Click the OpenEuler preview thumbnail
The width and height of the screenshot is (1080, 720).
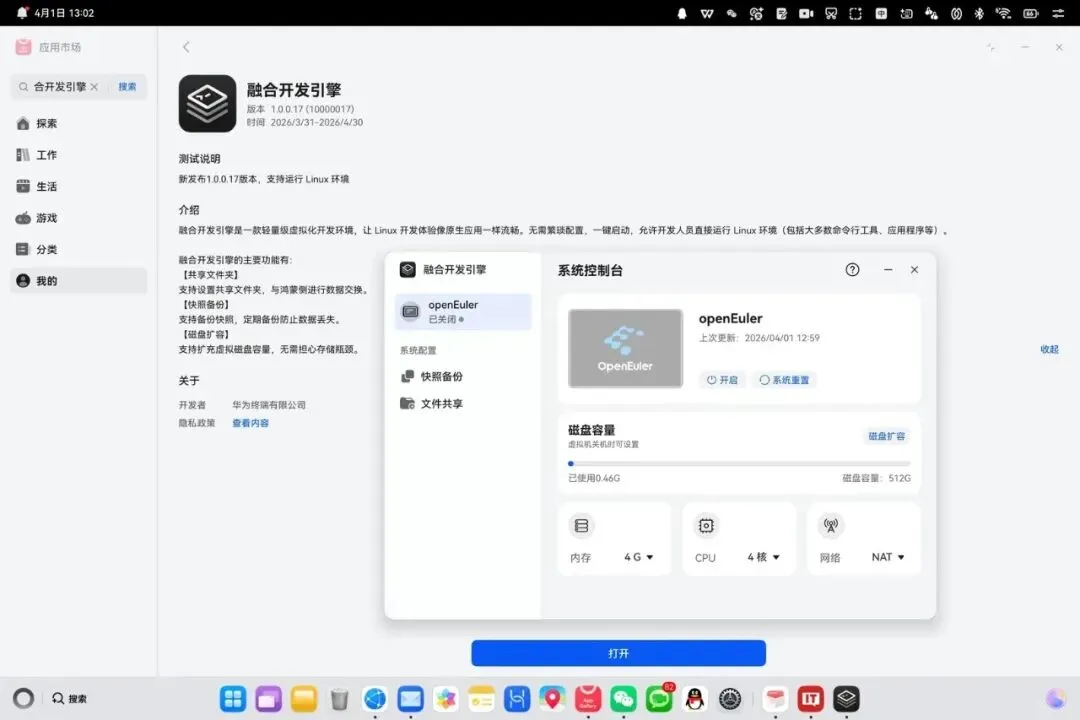tap(625, 349)
